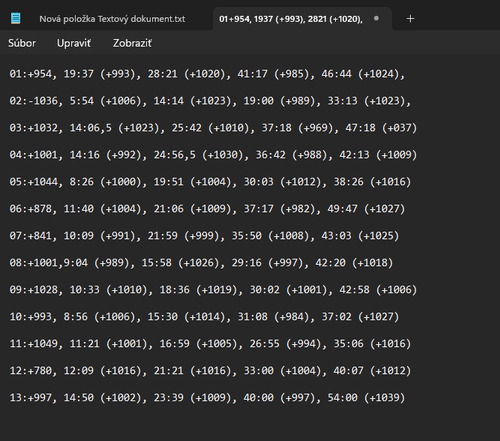Click on 09:+1028 text
This screenshot has width=500, height=441.
(x=34, y=290)
